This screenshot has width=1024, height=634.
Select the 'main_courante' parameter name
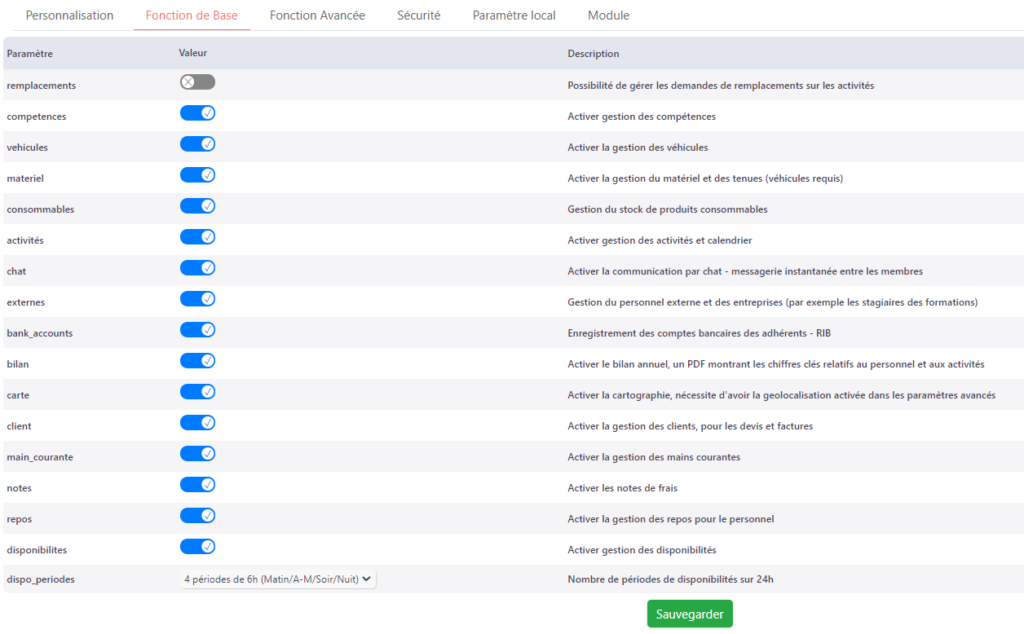pyautogui.click(x=40, y=457)
